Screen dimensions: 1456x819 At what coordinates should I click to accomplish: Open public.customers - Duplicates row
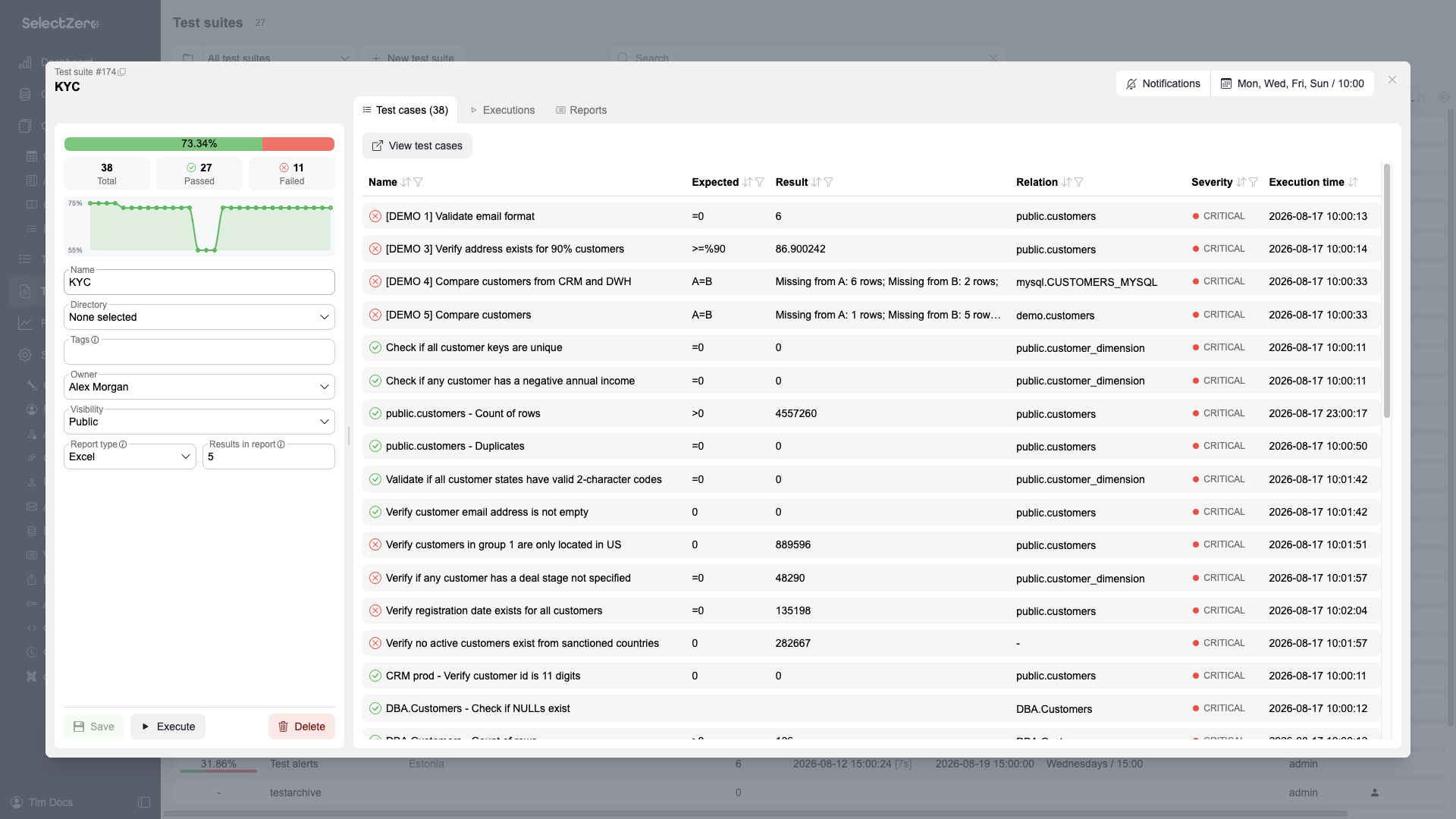(871, 446)
